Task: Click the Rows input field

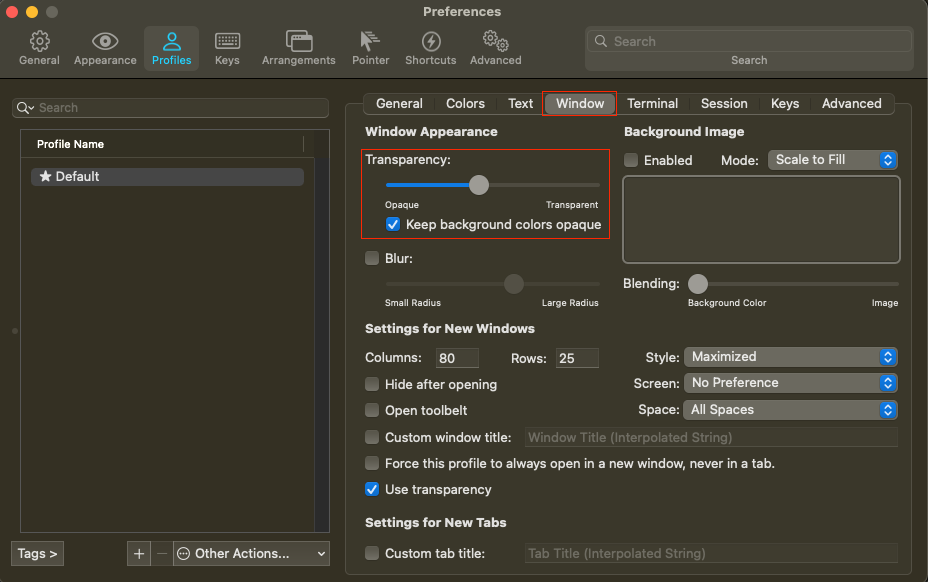Action: pos(577,358)
